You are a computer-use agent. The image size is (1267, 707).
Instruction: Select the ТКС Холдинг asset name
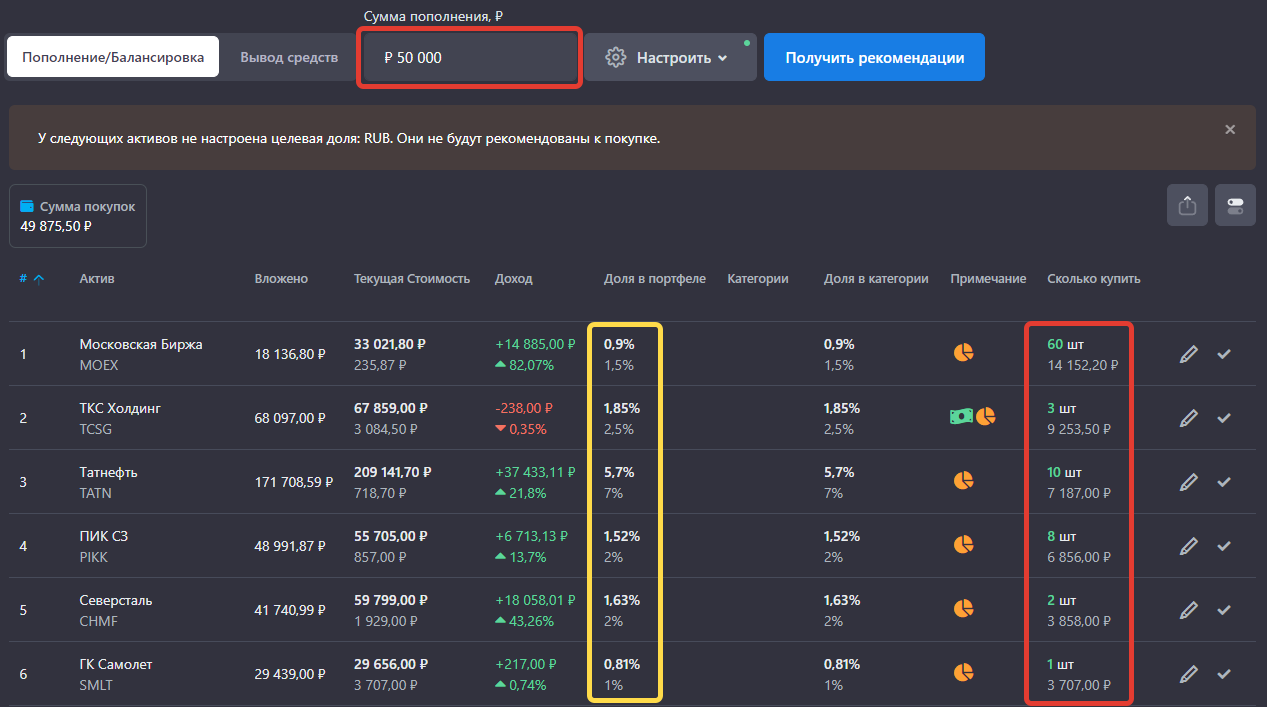[x=120, y=408]
